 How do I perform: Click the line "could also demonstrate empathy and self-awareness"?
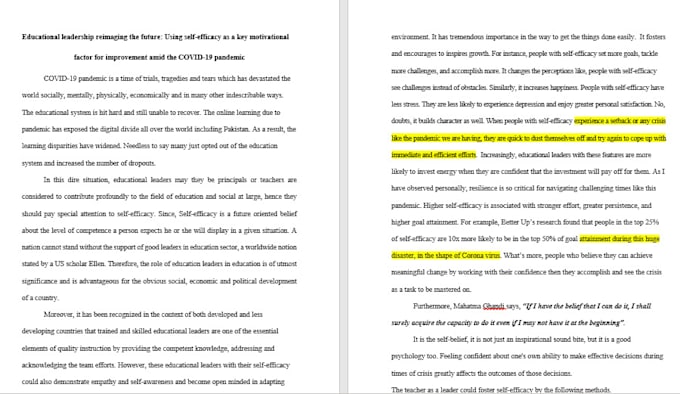point(153,382)
